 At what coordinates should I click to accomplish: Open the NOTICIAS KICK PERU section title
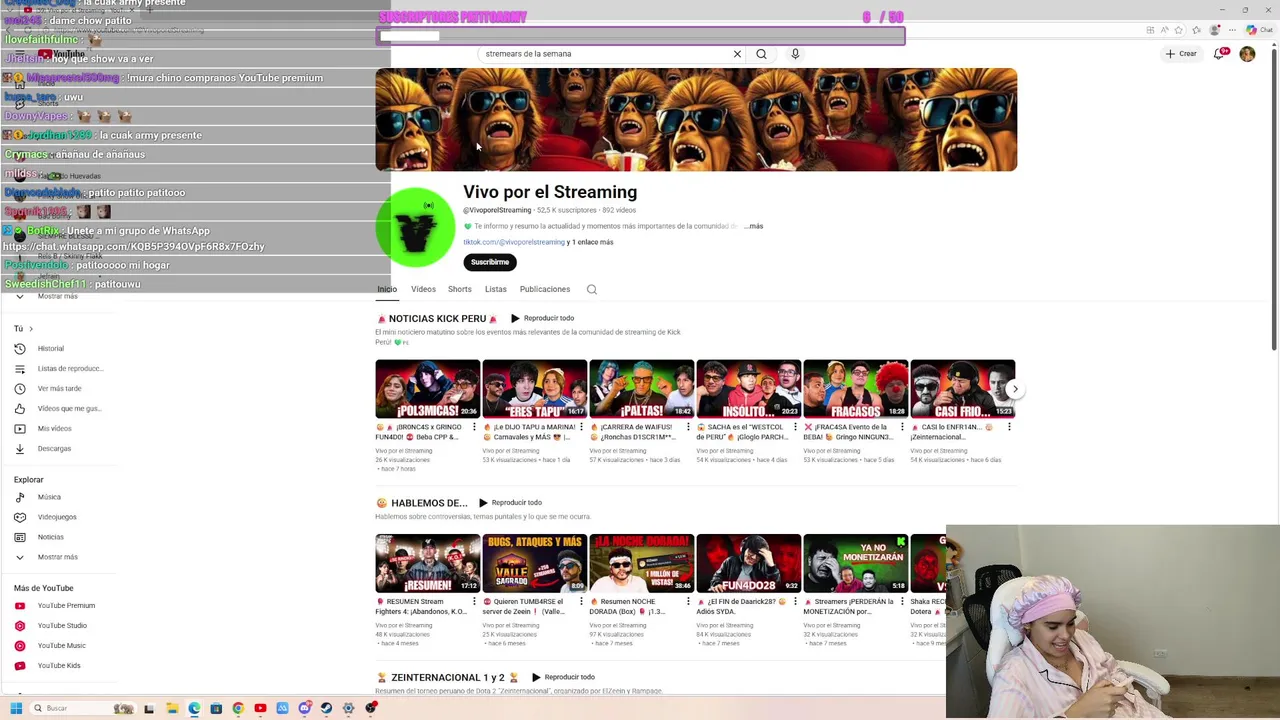tap(437, 318)
